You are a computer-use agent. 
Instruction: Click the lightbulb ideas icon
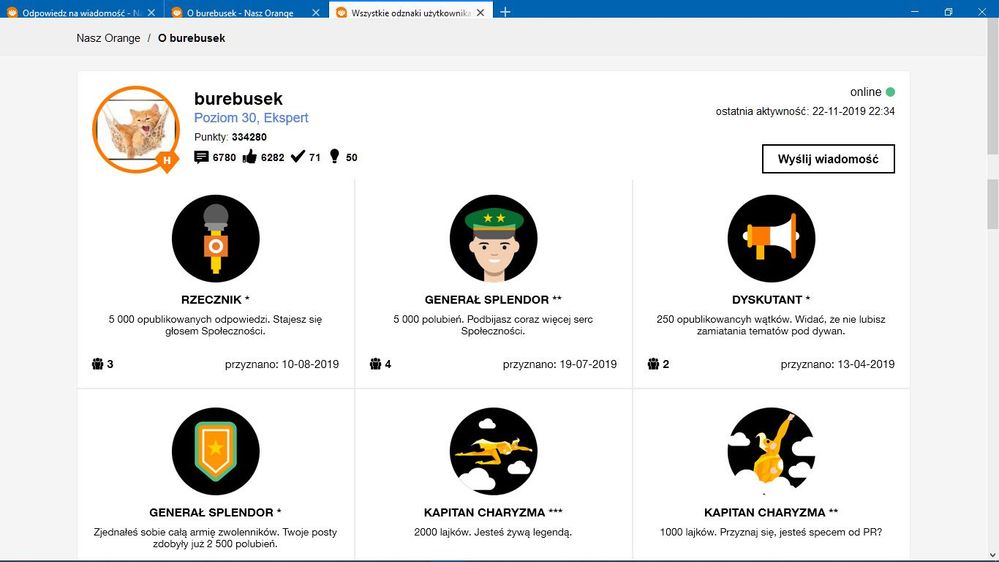334,157
